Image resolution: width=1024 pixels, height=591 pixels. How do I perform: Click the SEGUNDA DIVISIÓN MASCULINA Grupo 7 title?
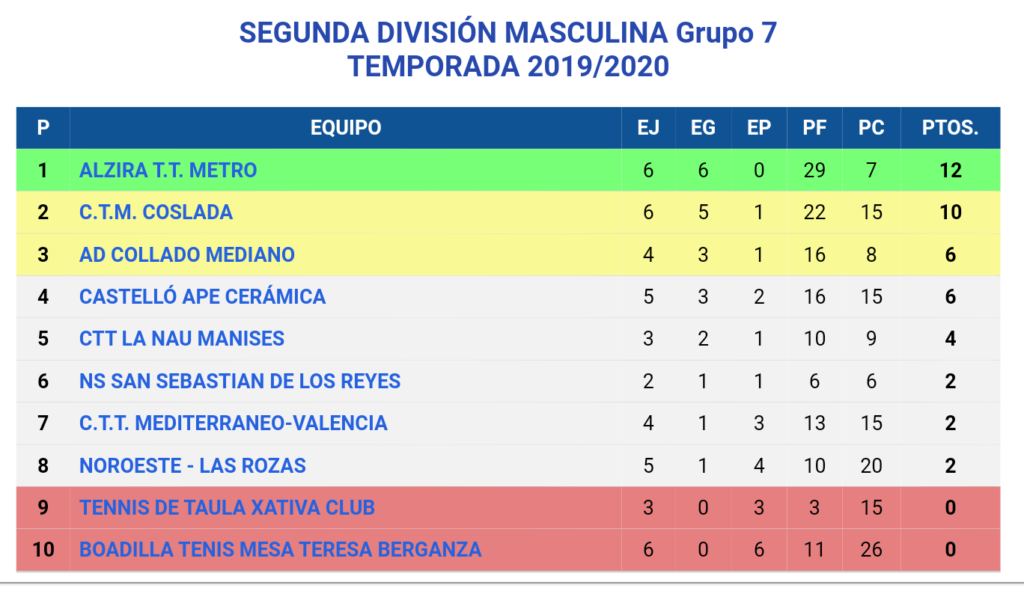tap(508, 33)
